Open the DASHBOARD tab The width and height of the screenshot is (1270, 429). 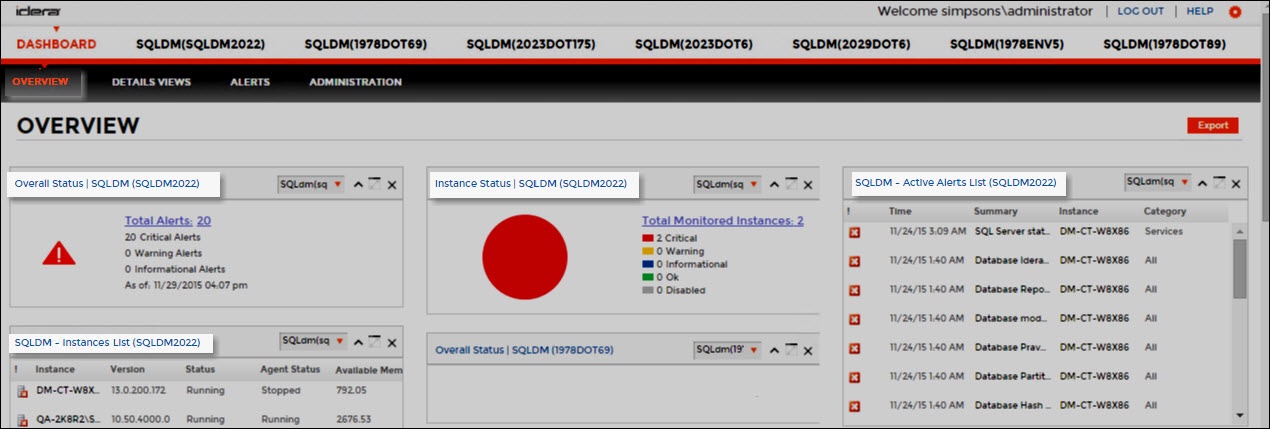point(56,44)
